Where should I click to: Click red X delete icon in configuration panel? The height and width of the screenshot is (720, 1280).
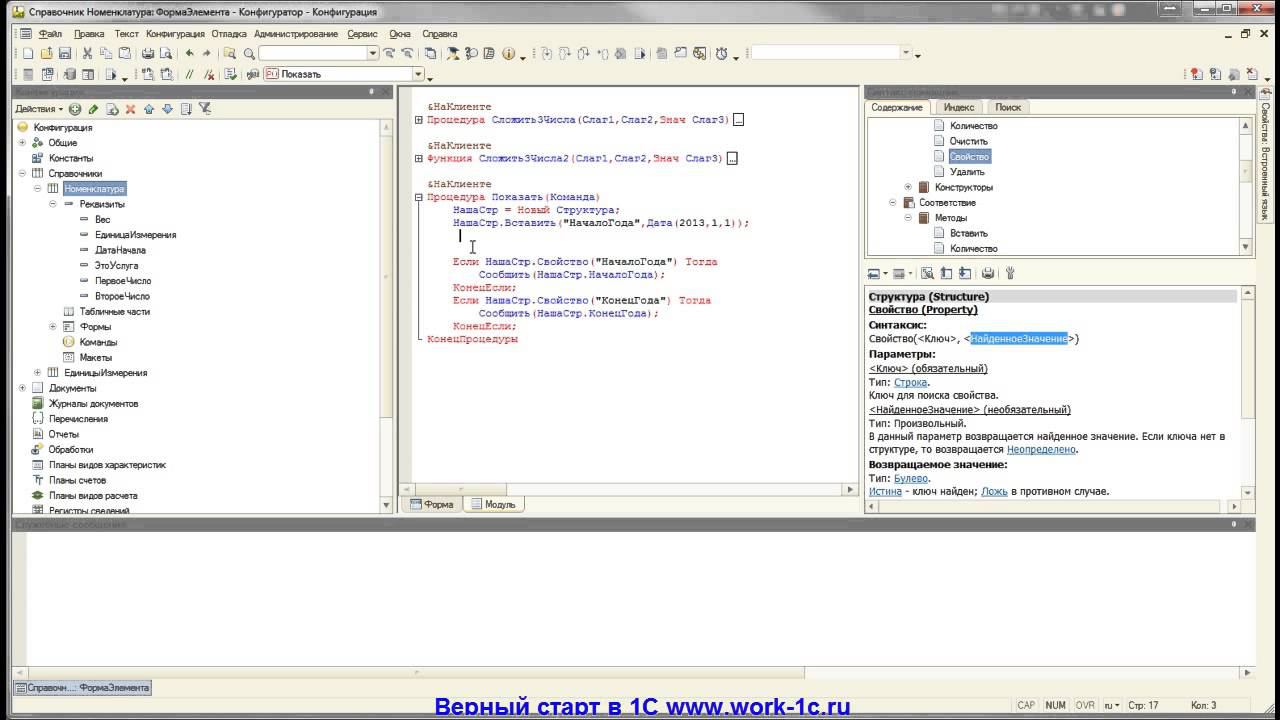point(130,109)
